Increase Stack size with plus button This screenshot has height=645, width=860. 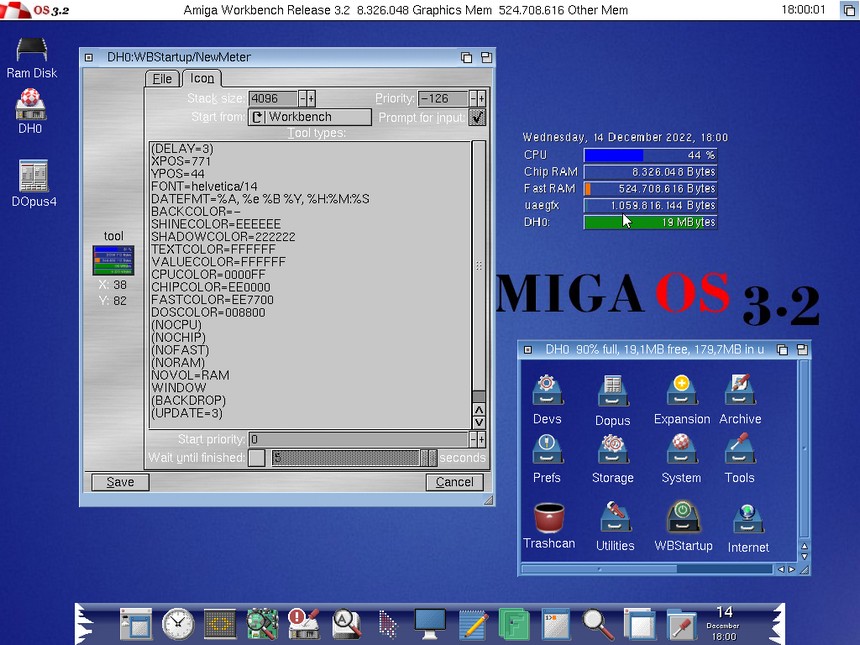tap(311, 98)
